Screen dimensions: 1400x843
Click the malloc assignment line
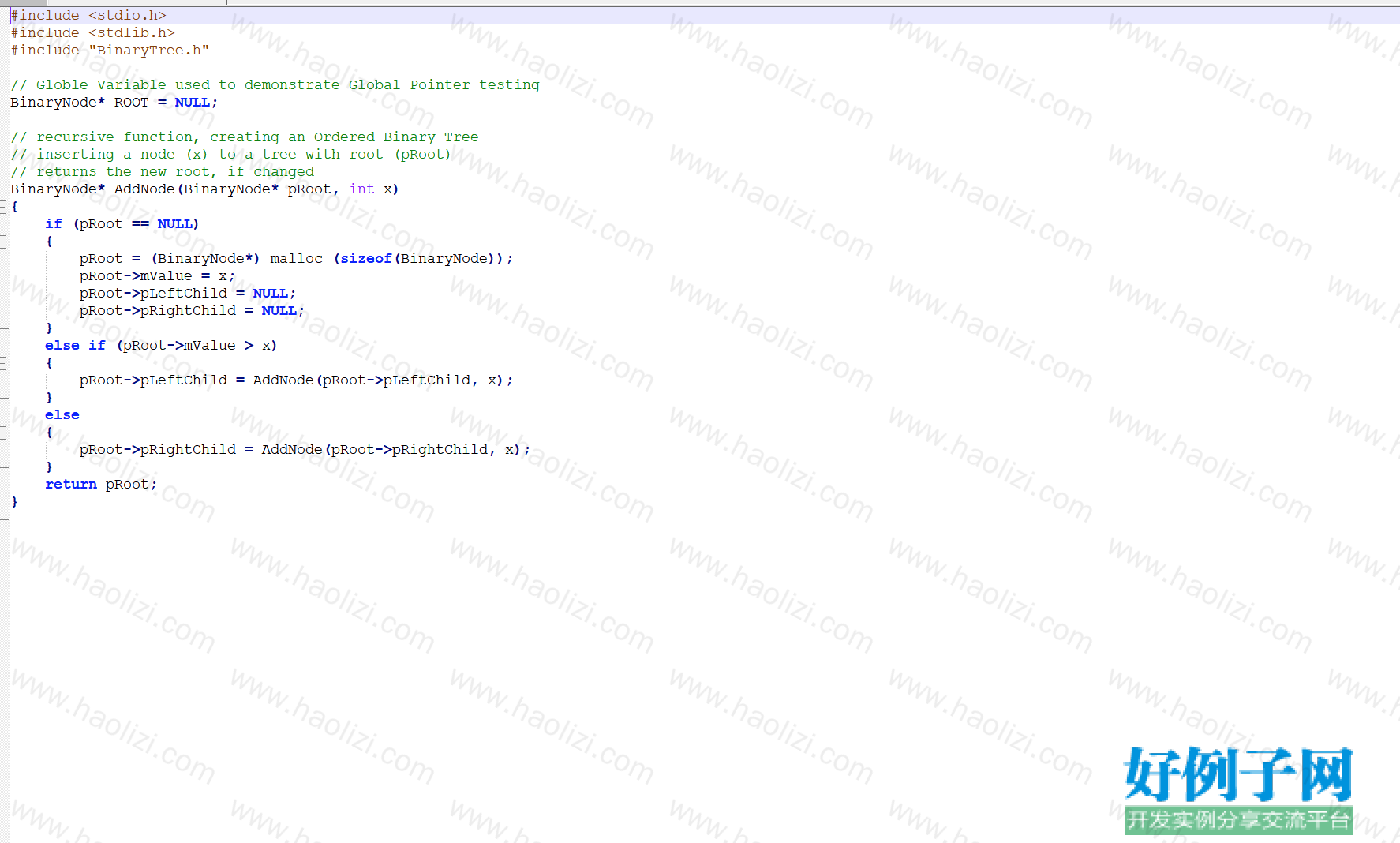pyautogui.click(x=296, y=259)
